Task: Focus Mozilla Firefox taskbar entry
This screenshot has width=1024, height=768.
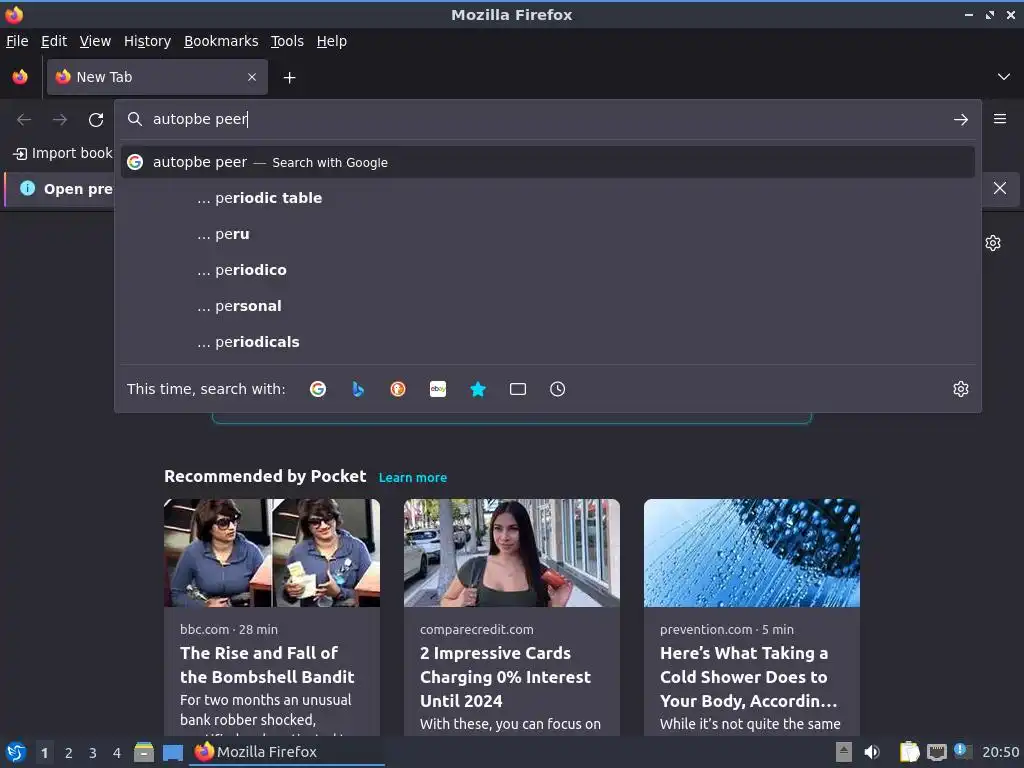Action: pos(288,752)
